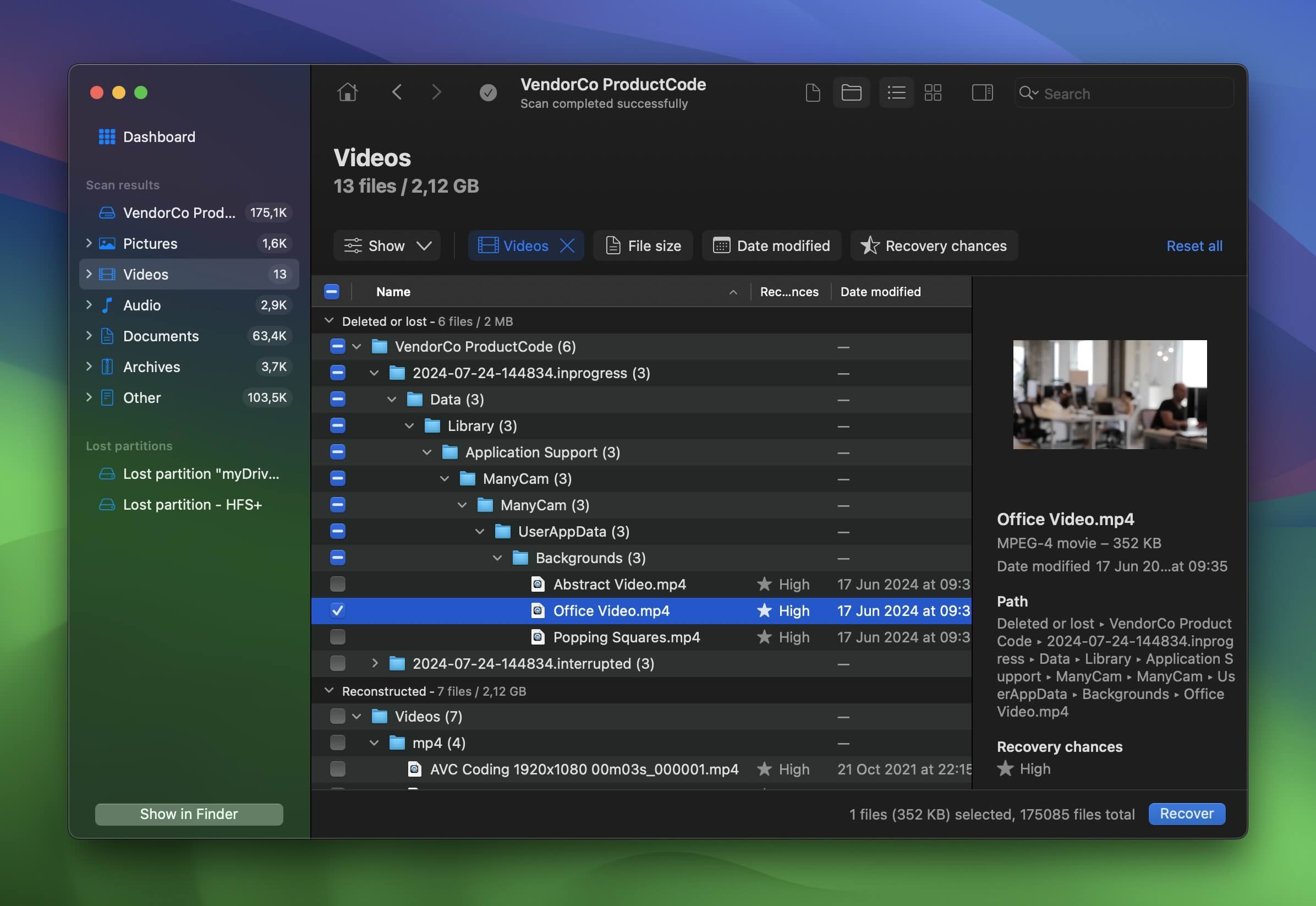Select grid view layout icon
This screenshot has width=1316, height=906.
[933, 92]
